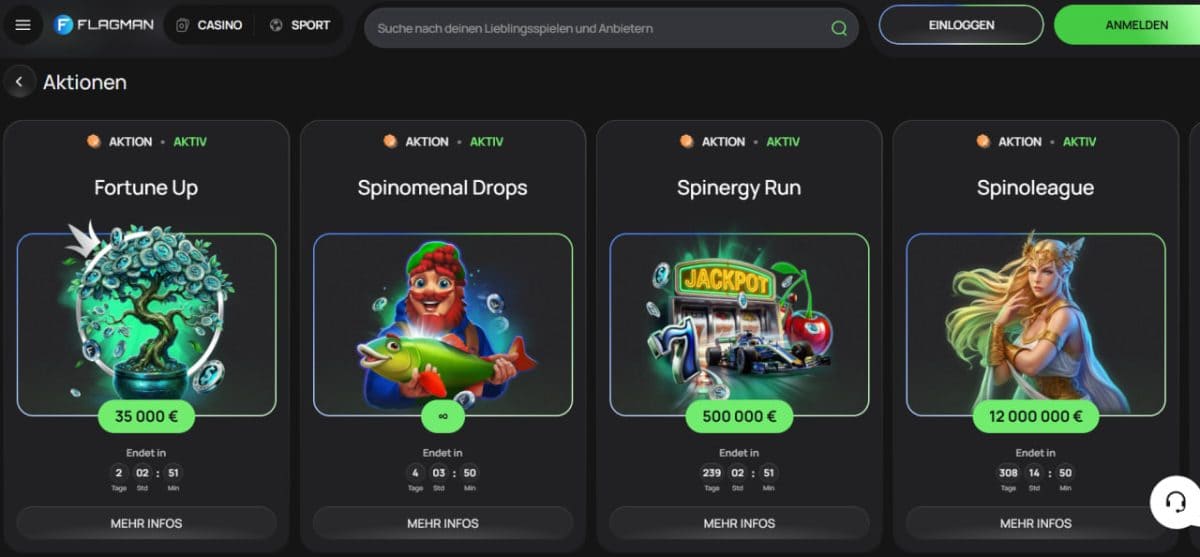Go back using the Aktionen arrow

19,82
